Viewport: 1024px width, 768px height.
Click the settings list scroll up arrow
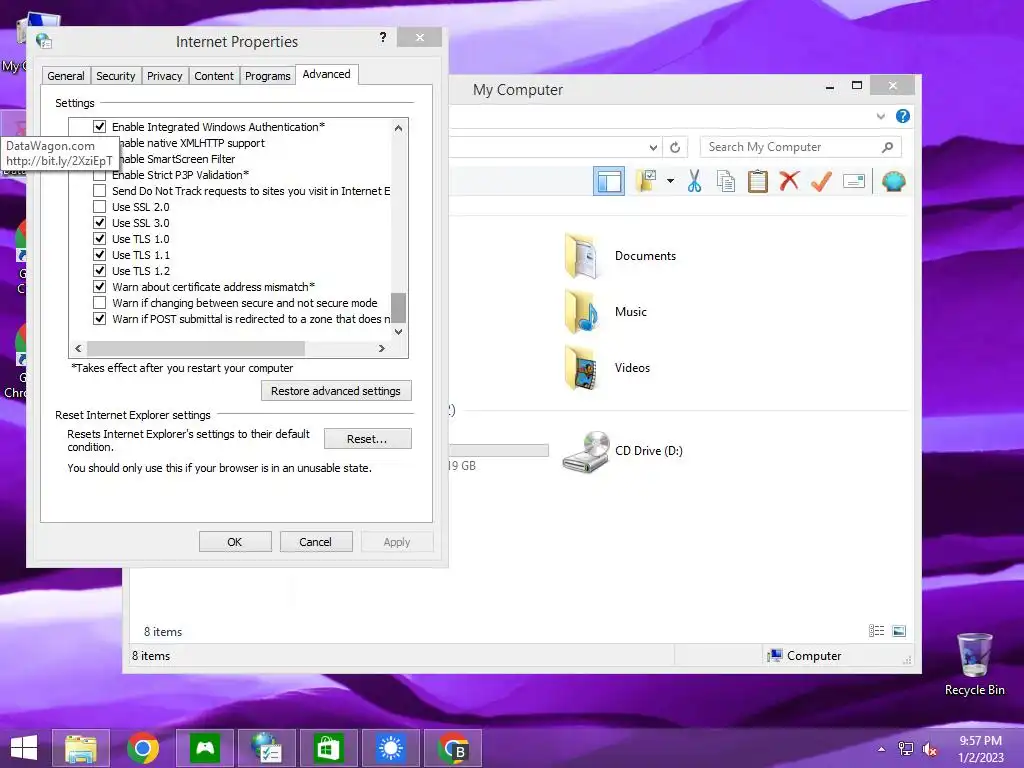[x=398, y=128]
